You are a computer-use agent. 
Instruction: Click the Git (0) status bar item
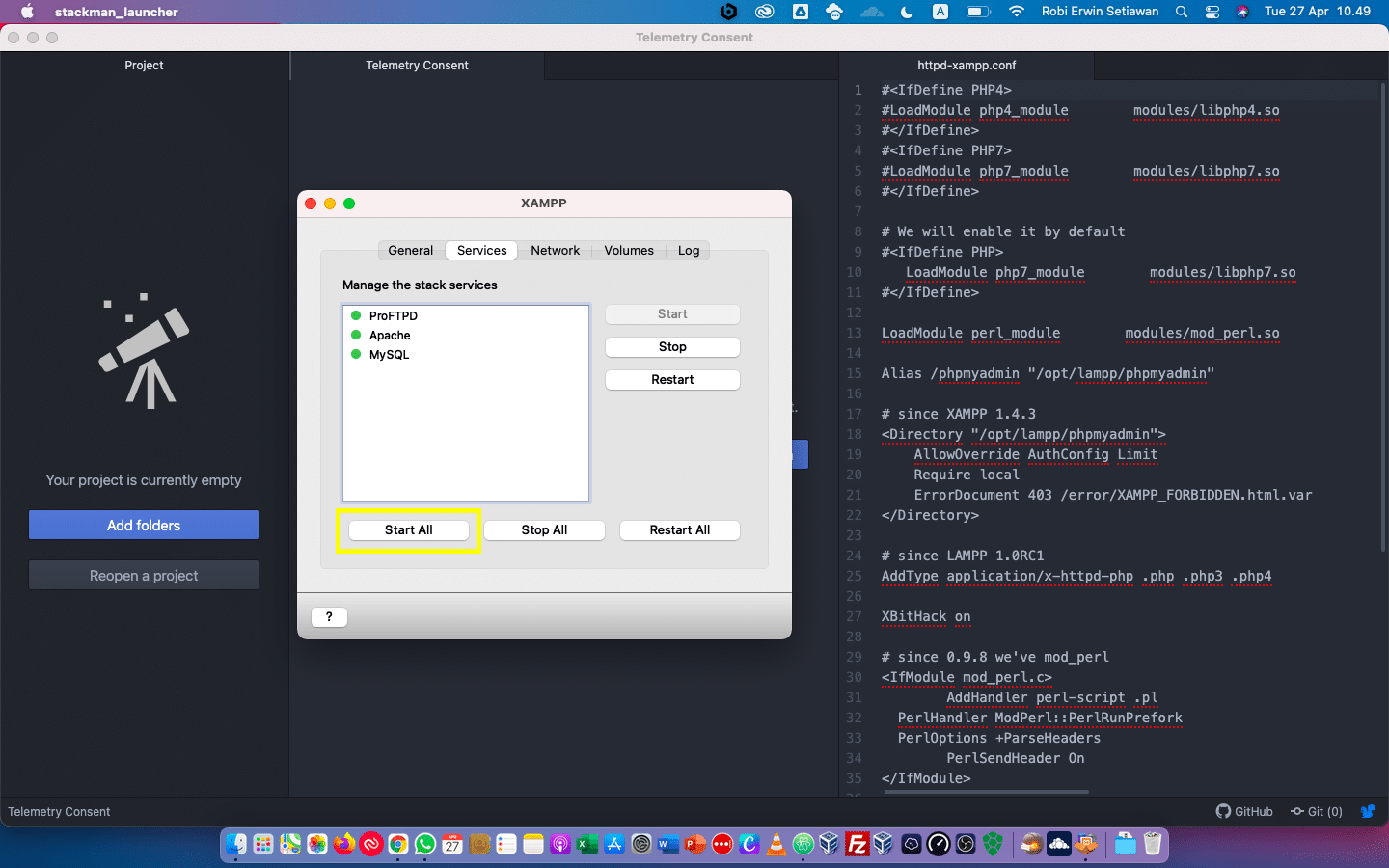point(1317,811)
